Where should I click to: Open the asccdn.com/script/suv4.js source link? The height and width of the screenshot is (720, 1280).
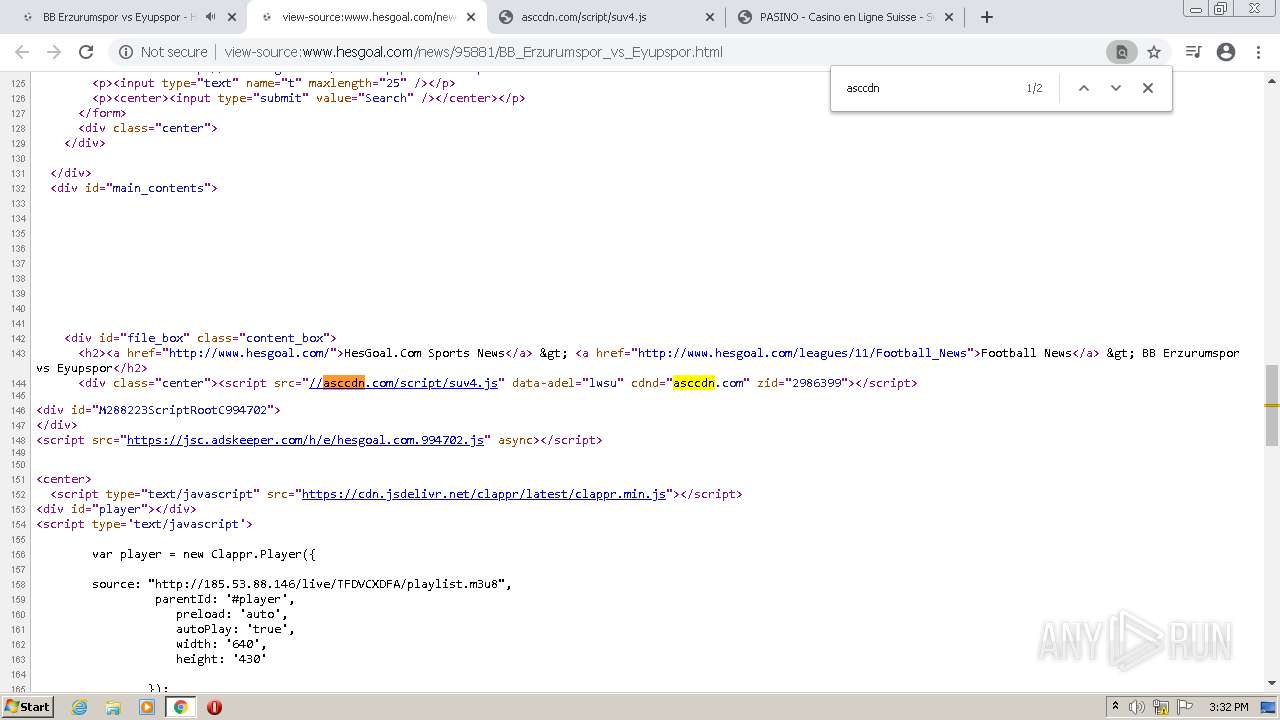(x=403, y=383)
